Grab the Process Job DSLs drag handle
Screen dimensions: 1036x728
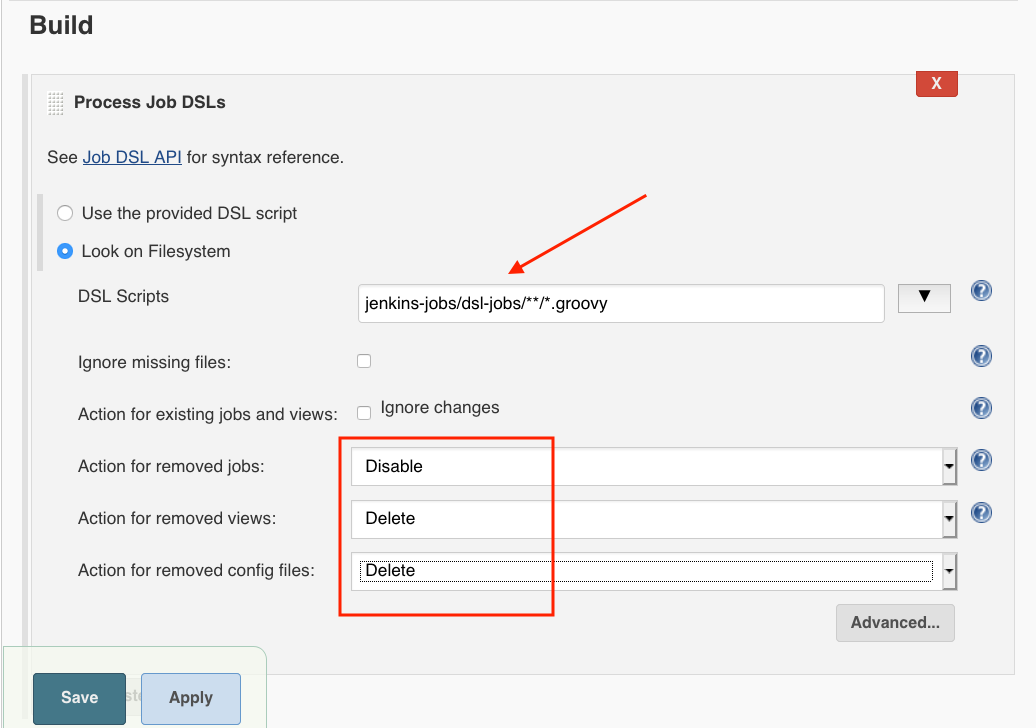pyautogui.click(x=56, y=103)
